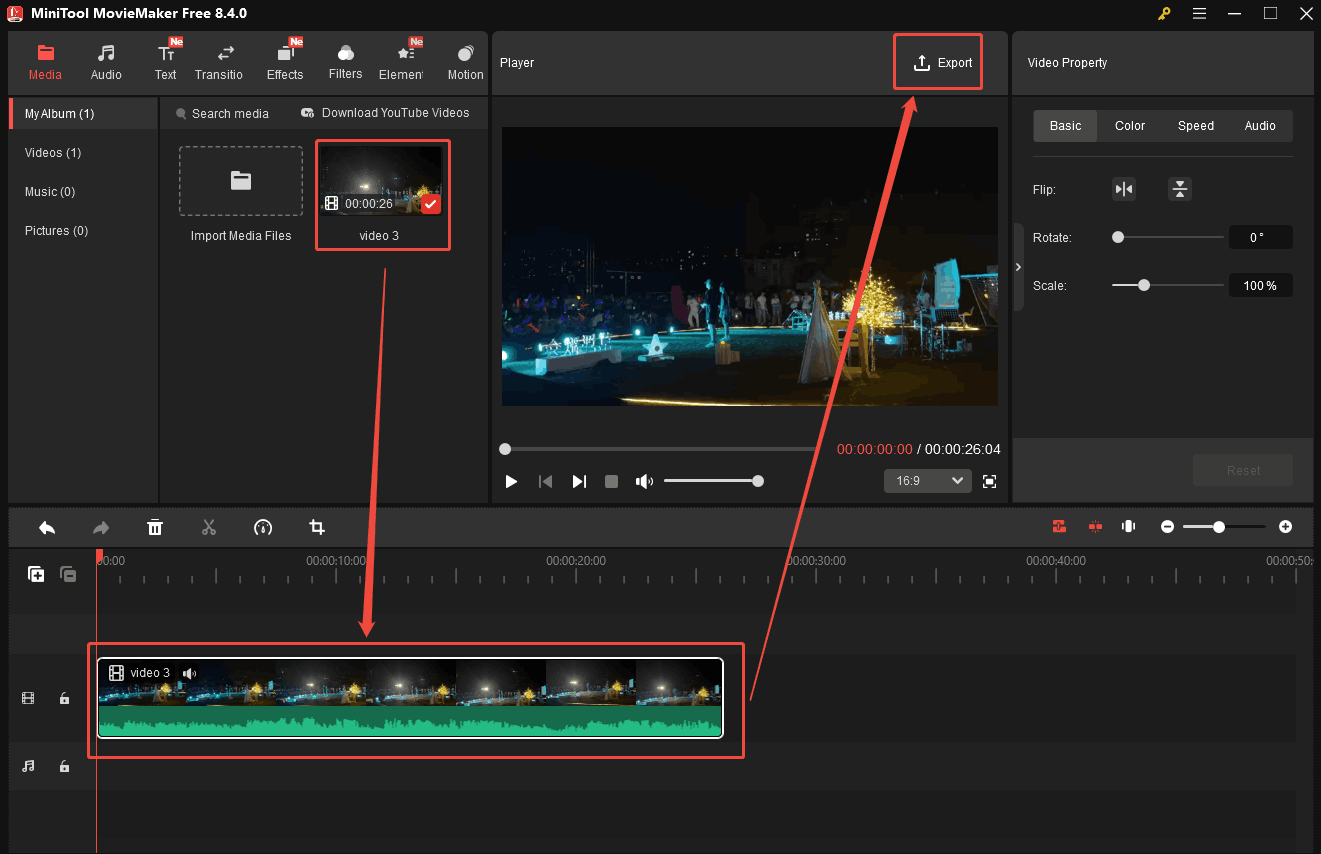Select the Music category in My Album
The height and width of the screenshot is (854, 1321).
[51, 191]
